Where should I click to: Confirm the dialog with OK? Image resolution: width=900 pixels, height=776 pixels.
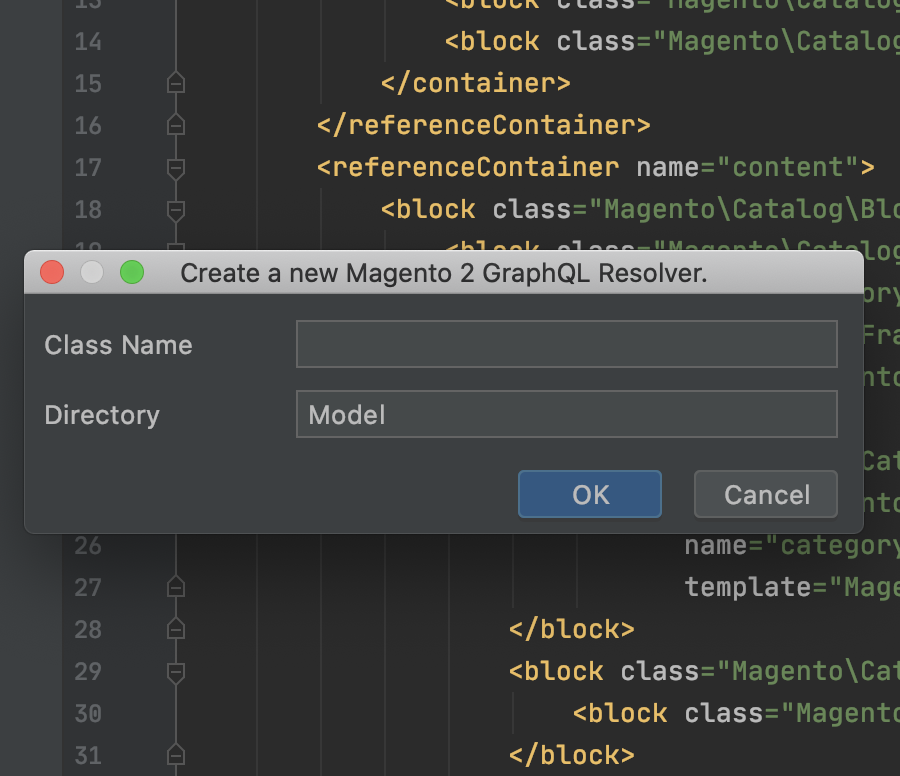point(589,494)
